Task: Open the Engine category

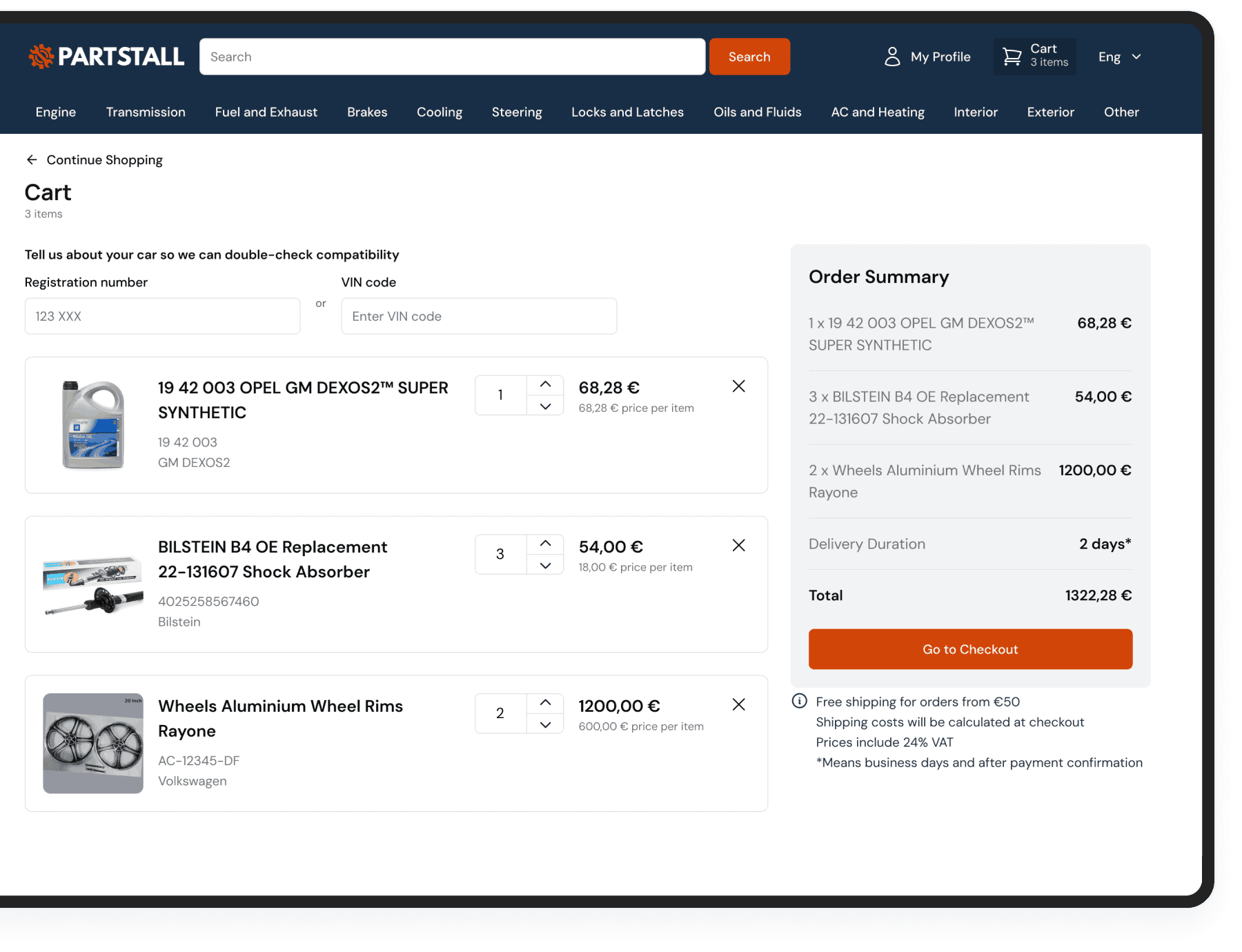Action: coord(56,112)
